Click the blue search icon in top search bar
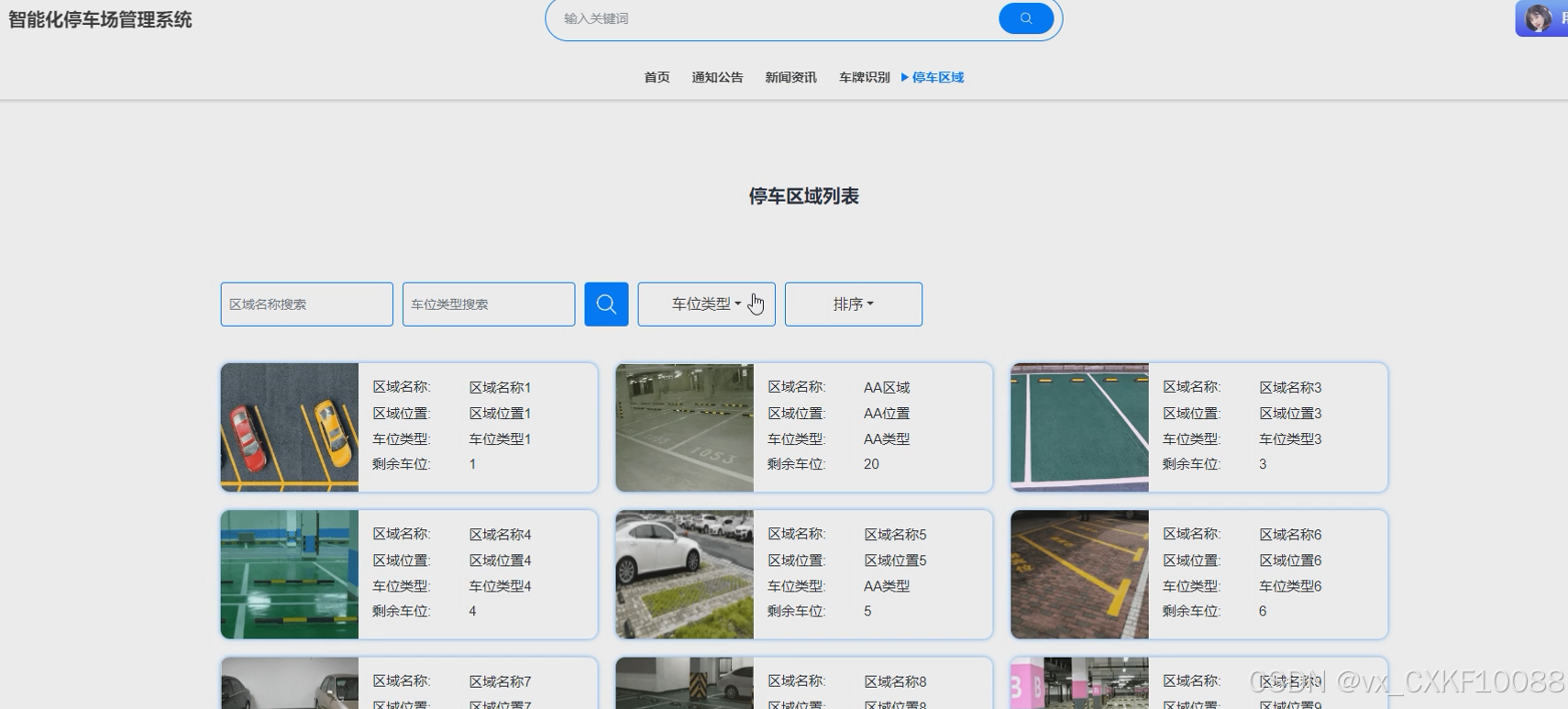1568x709 pixels. tap(1025, 18)
